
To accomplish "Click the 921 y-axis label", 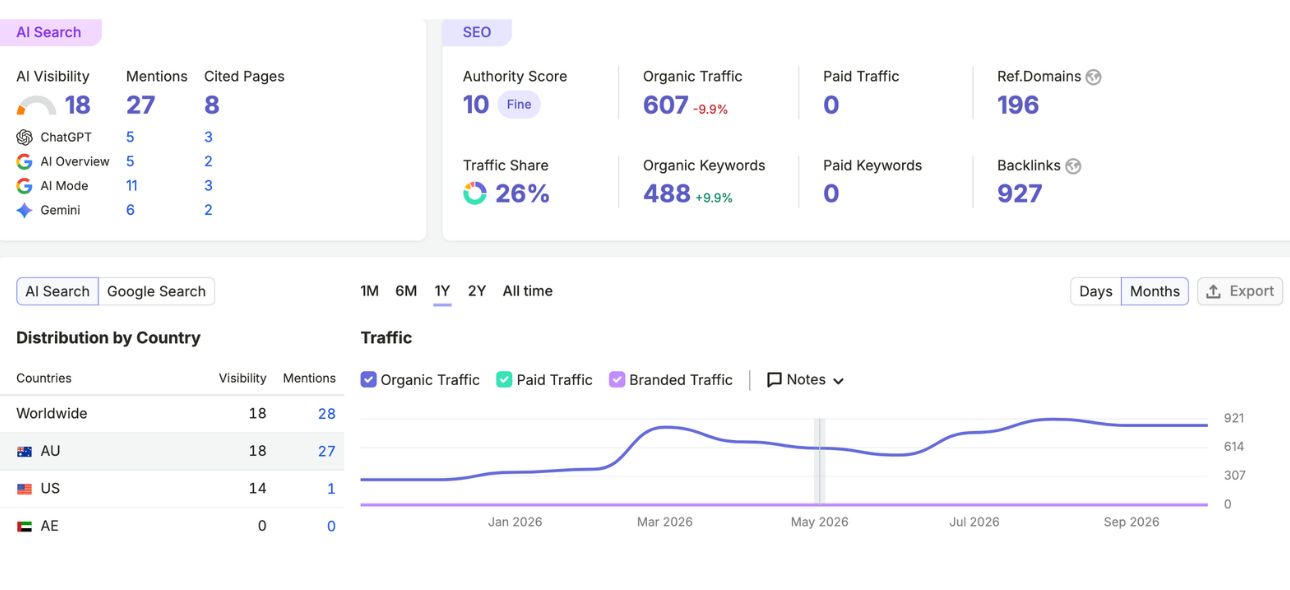I will 1234,418.
